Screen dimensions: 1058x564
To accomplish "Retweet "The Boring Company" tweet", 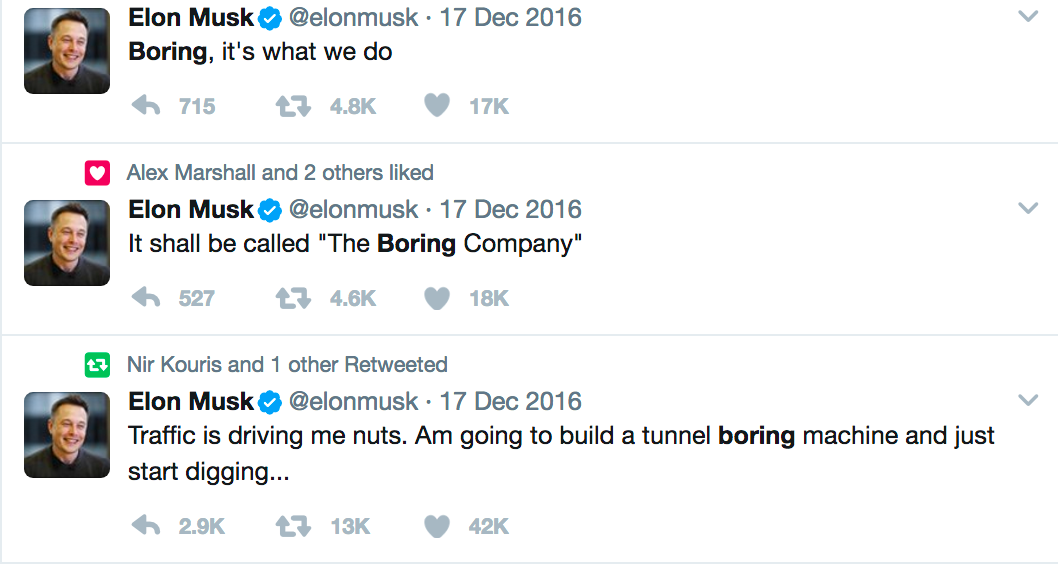I will click(292, 298).
